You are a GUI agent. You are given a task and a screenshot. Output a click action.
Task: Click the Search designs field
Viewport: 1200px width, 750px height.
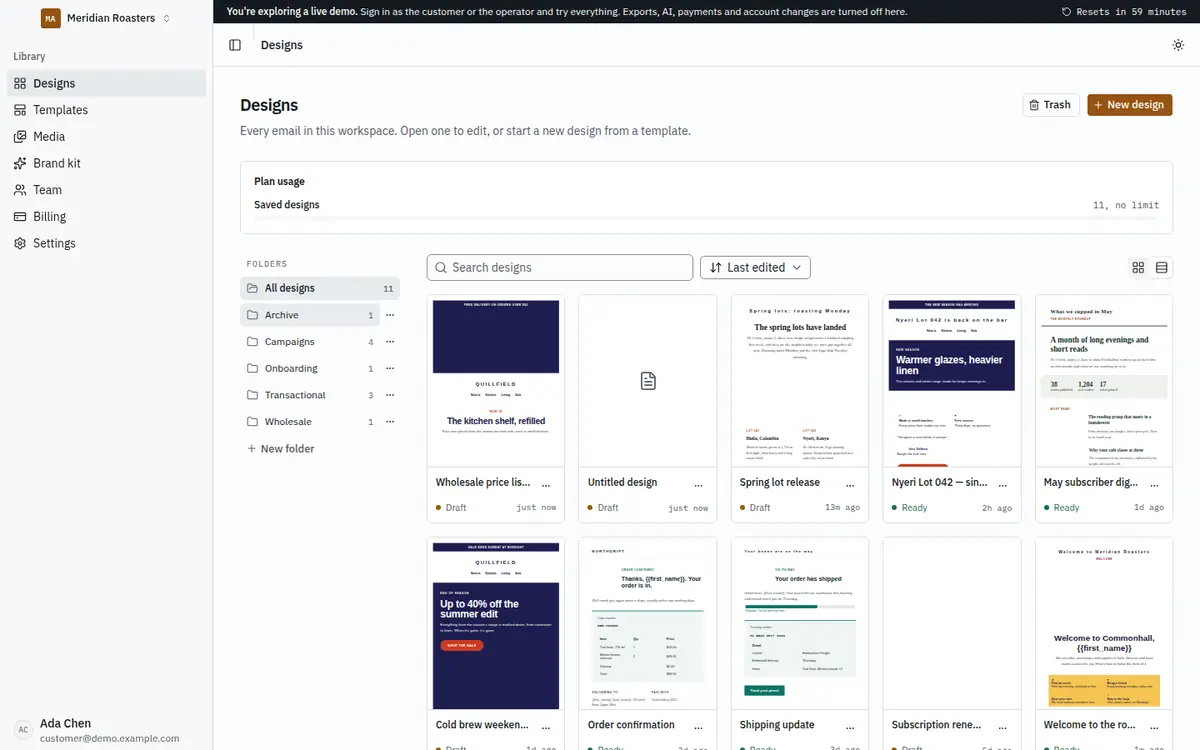[560, 268]
